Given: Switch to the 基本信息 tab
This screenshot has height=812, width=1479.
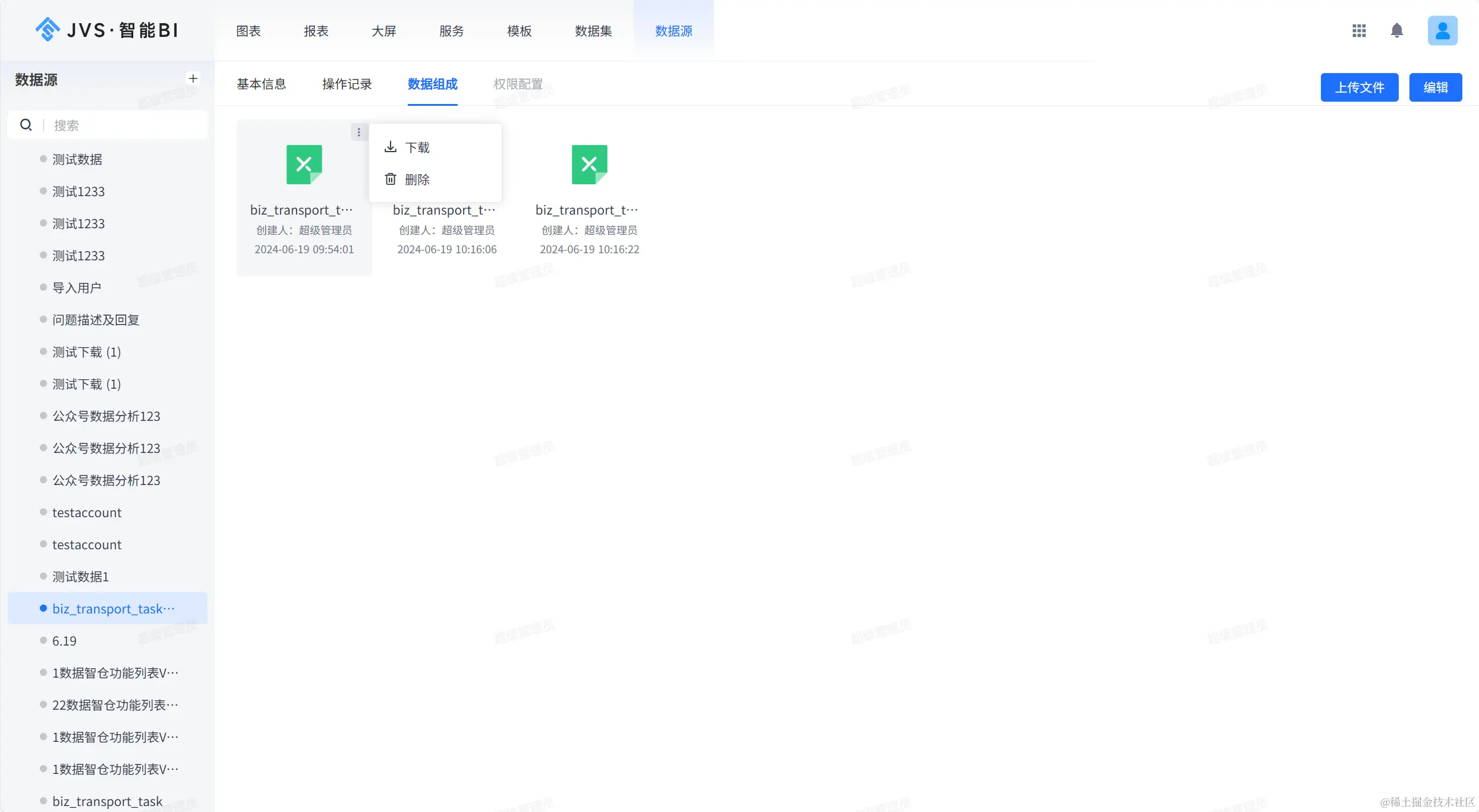Looking at the screenshot, I should 261,84.
